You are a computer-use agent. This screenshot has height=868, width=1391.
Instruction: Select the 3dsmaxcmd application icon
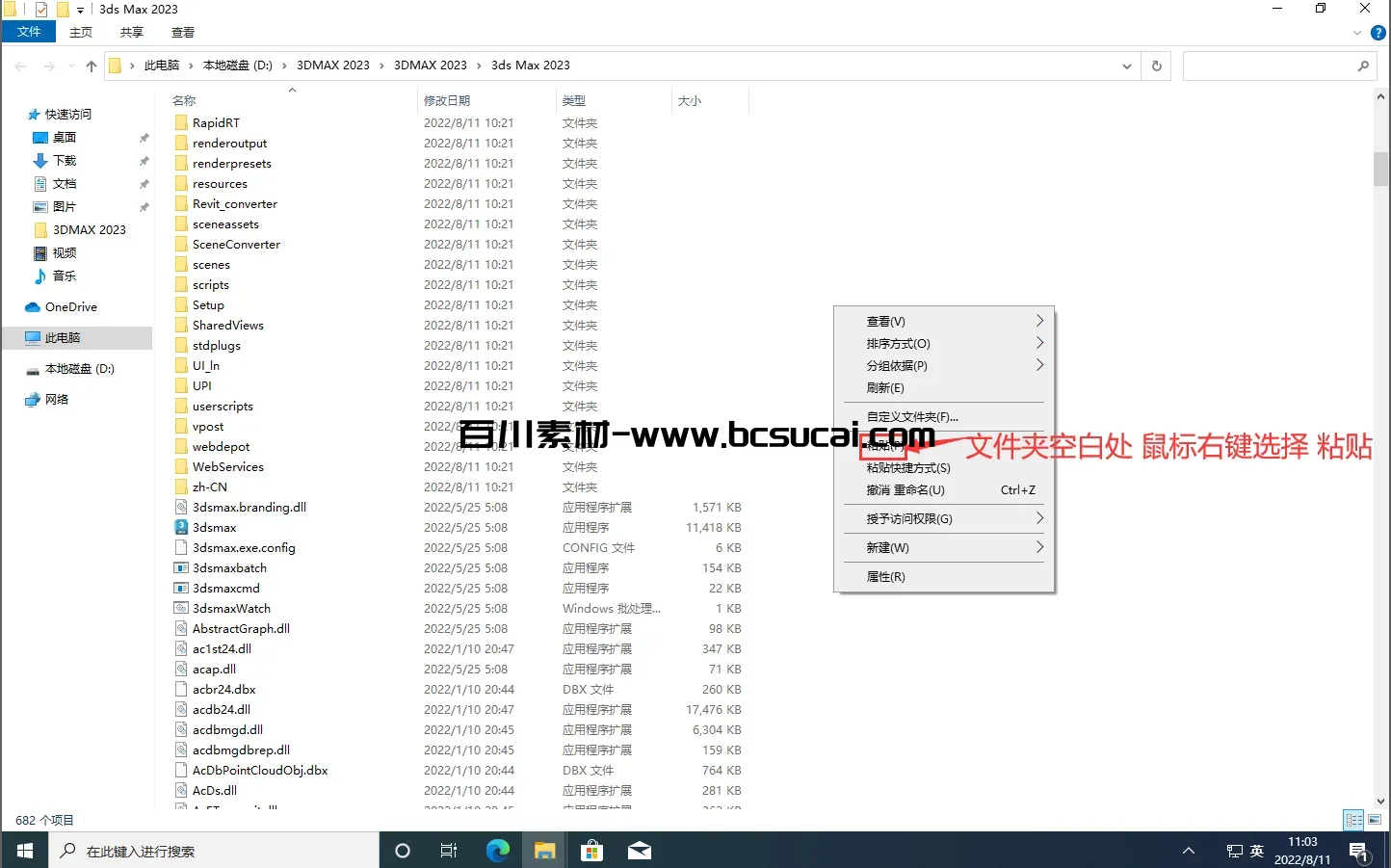[x=180, y=589]
